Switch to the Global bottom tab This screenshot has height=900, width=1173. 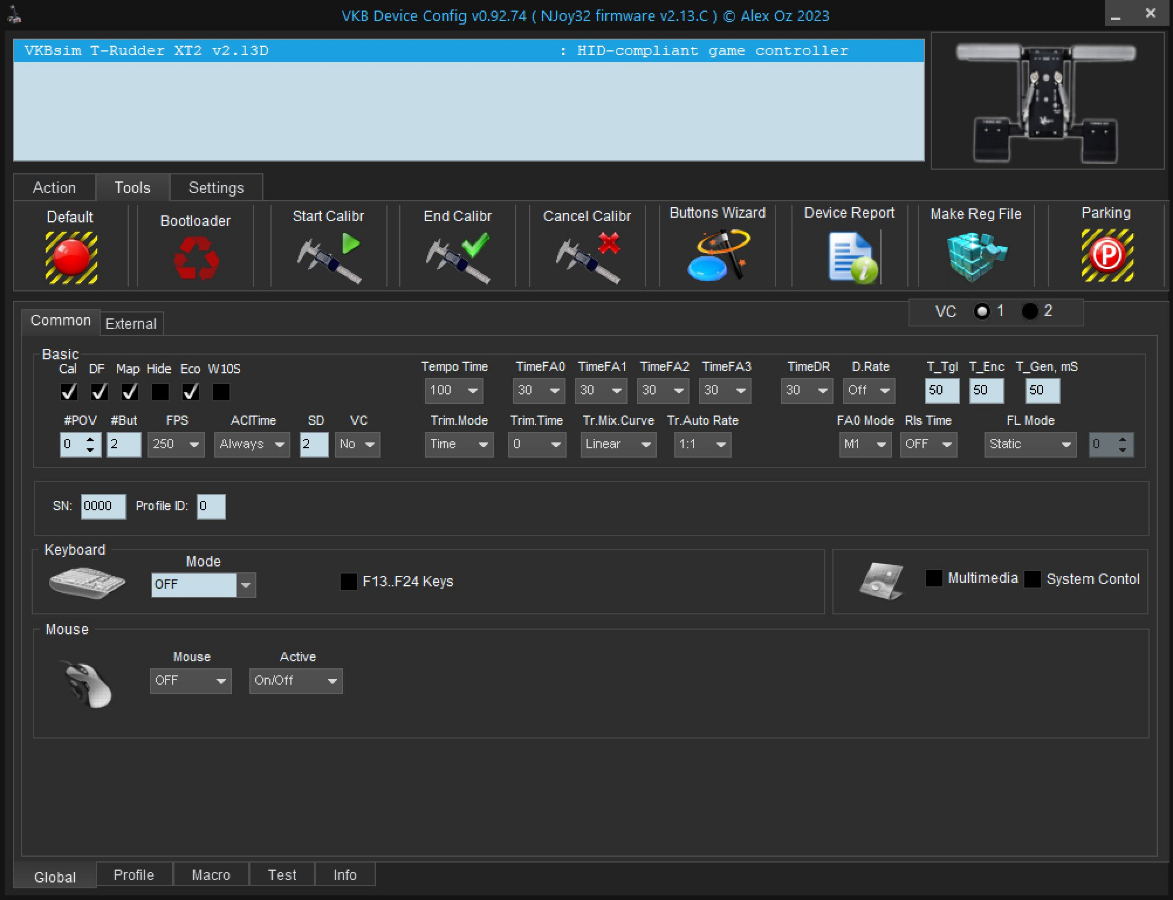pos(55,877)
